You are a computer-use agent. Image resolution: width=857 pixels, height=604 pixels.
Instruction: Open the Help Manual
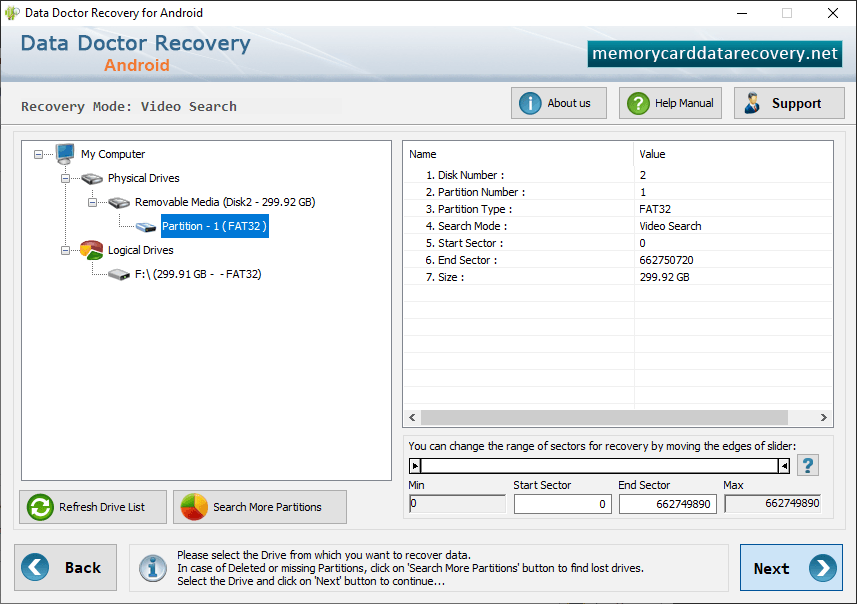[670, 103]
